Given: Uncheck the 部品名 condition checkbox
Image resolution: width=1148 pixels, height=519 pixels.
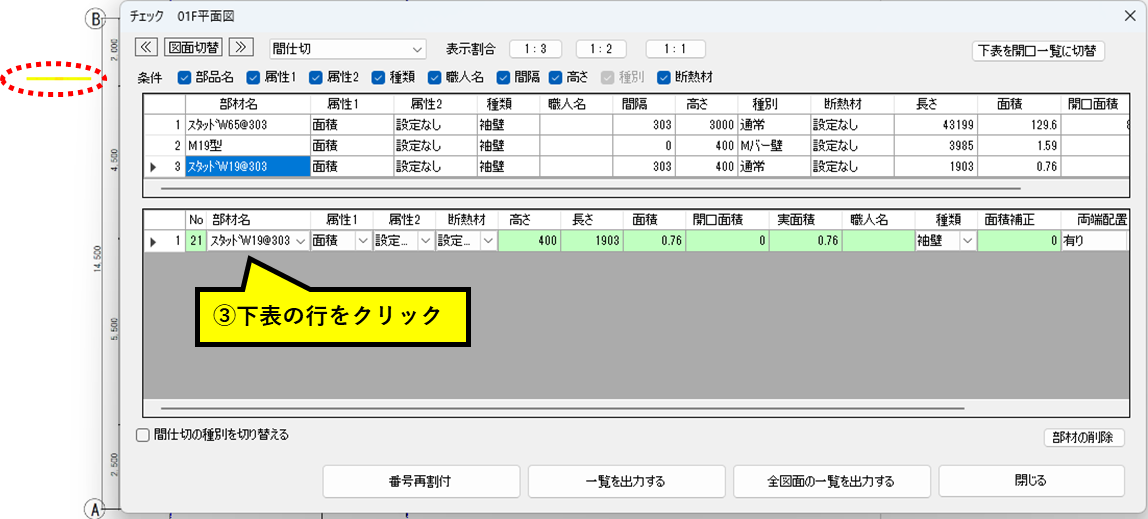Looking at the screenshot, I should 185,77.
